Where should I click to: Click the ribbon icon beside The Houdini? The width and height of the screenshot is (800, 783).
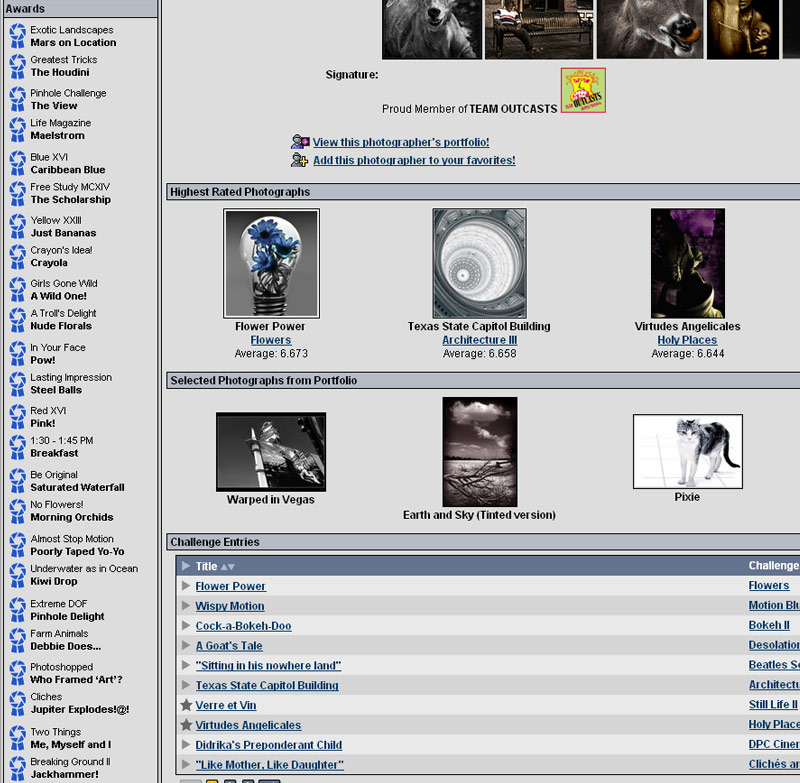click(17, 66)
